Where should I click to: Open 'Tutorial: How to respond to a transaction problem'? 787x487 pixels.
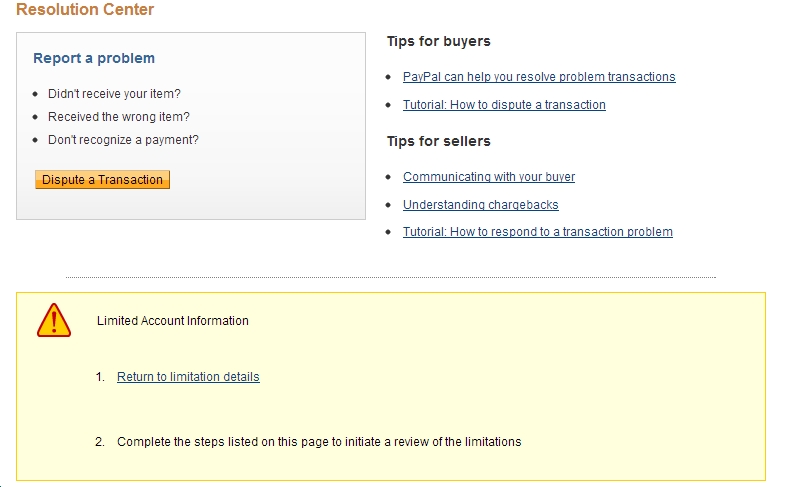click(x=538, y=232)
